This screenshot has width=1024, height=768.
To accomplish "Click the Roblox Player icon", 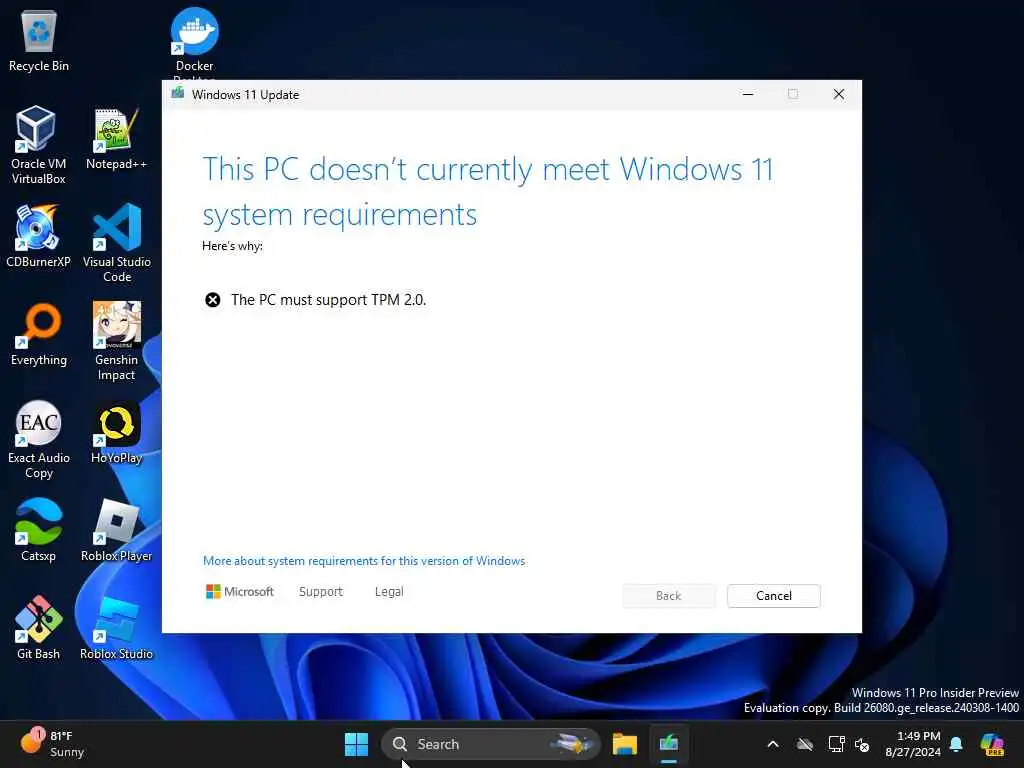I will (116, 530).
